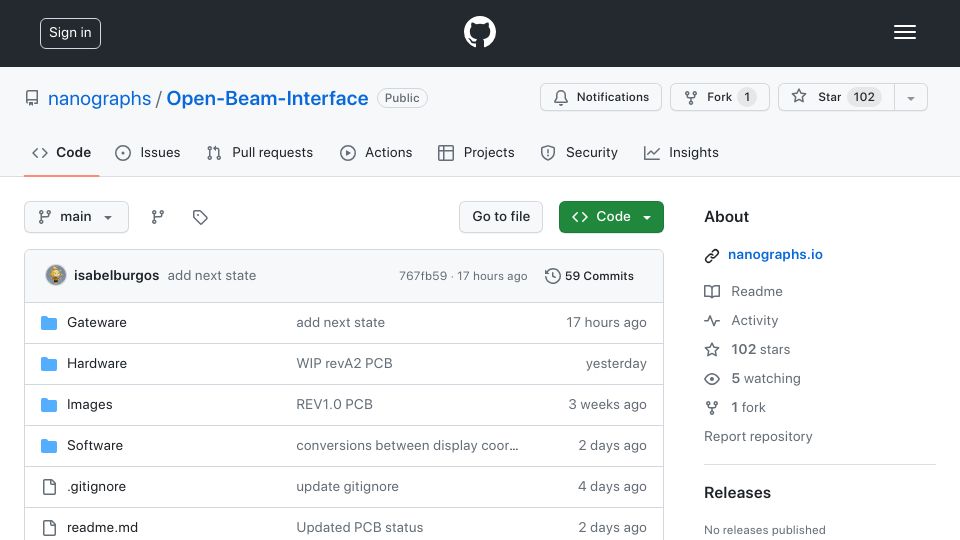Open the 59 Commits history link

[x=589, y=276]
